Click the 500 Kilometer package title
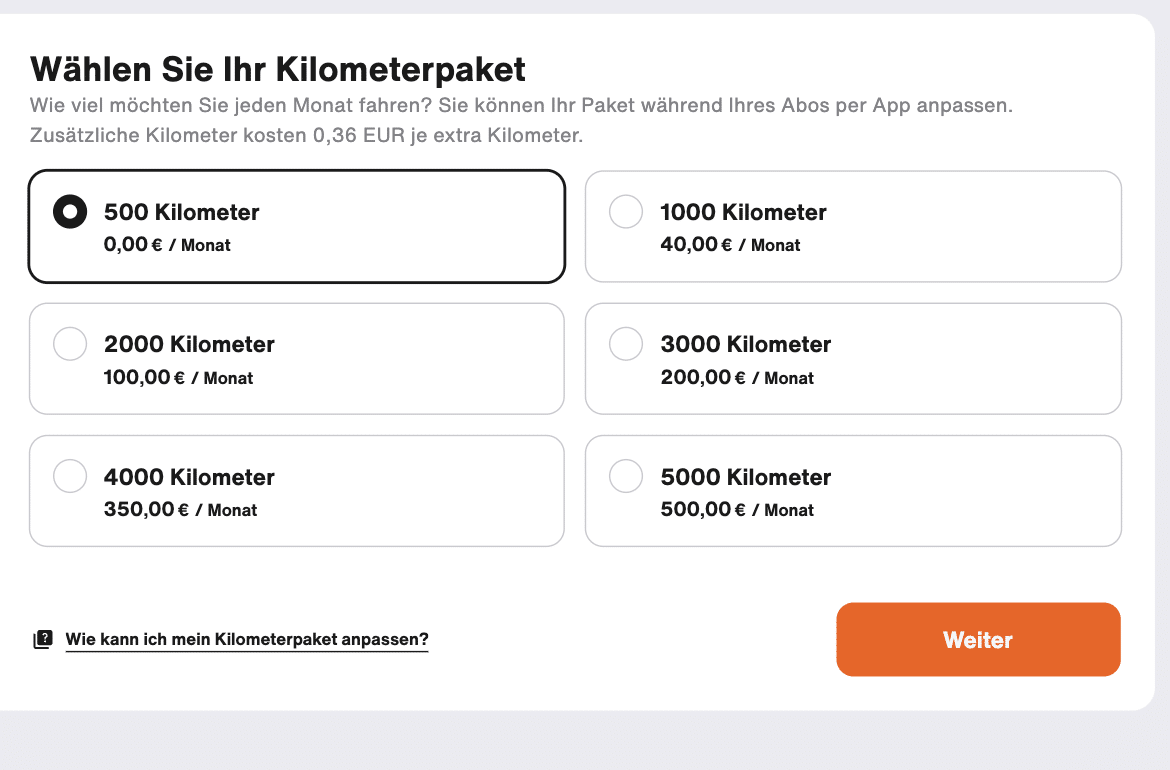Viewport: 1170px width, 770px height. [x=181, y=212]
